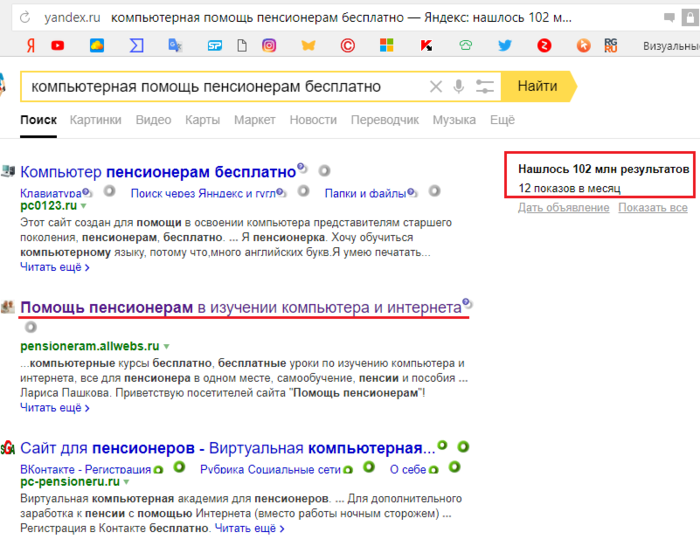Click gray indicator circle after 'Клавиатура' sitelink
Image resolution: width=700 pixels, height=546 pixels.
tap(109, 191)
